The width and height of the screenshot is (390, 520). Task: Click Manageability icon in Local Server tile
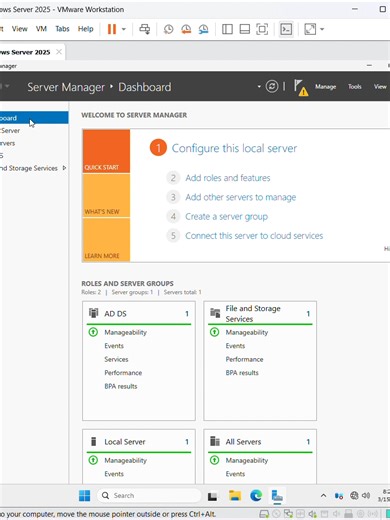tap(93, 460)
